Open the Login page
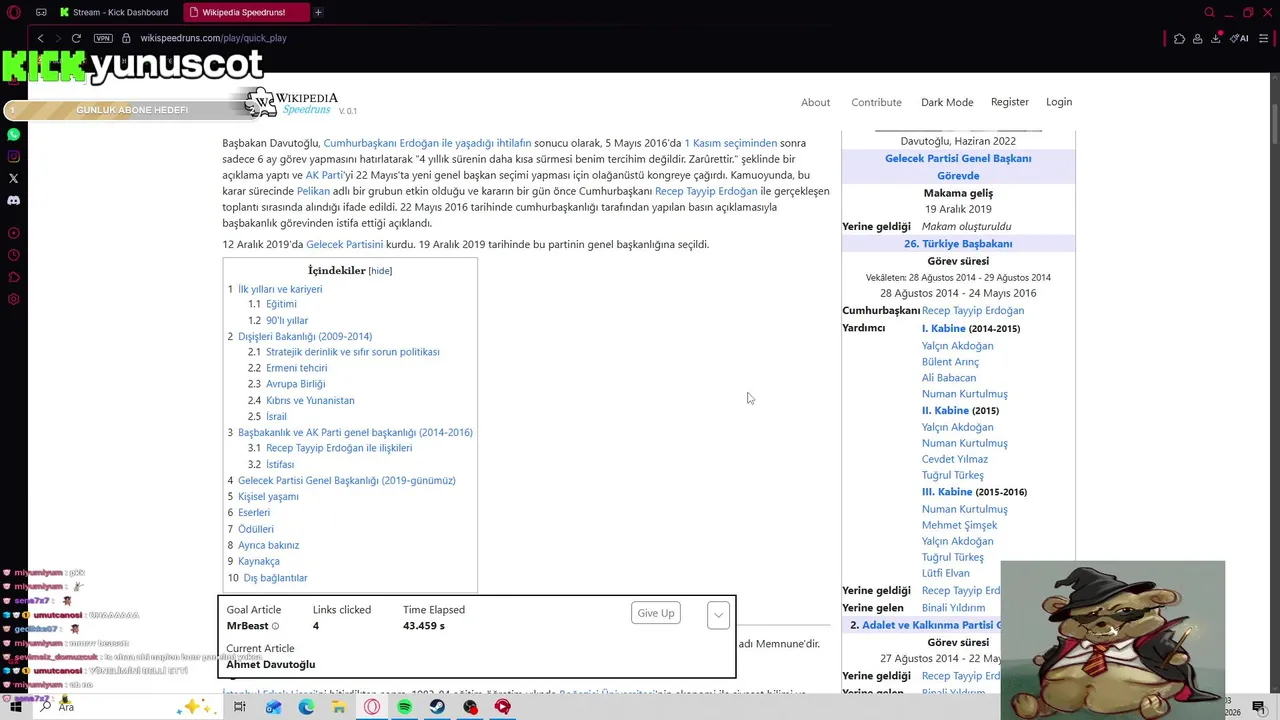This screenshot has height=720, width=1280. [x=1059, y=102]
